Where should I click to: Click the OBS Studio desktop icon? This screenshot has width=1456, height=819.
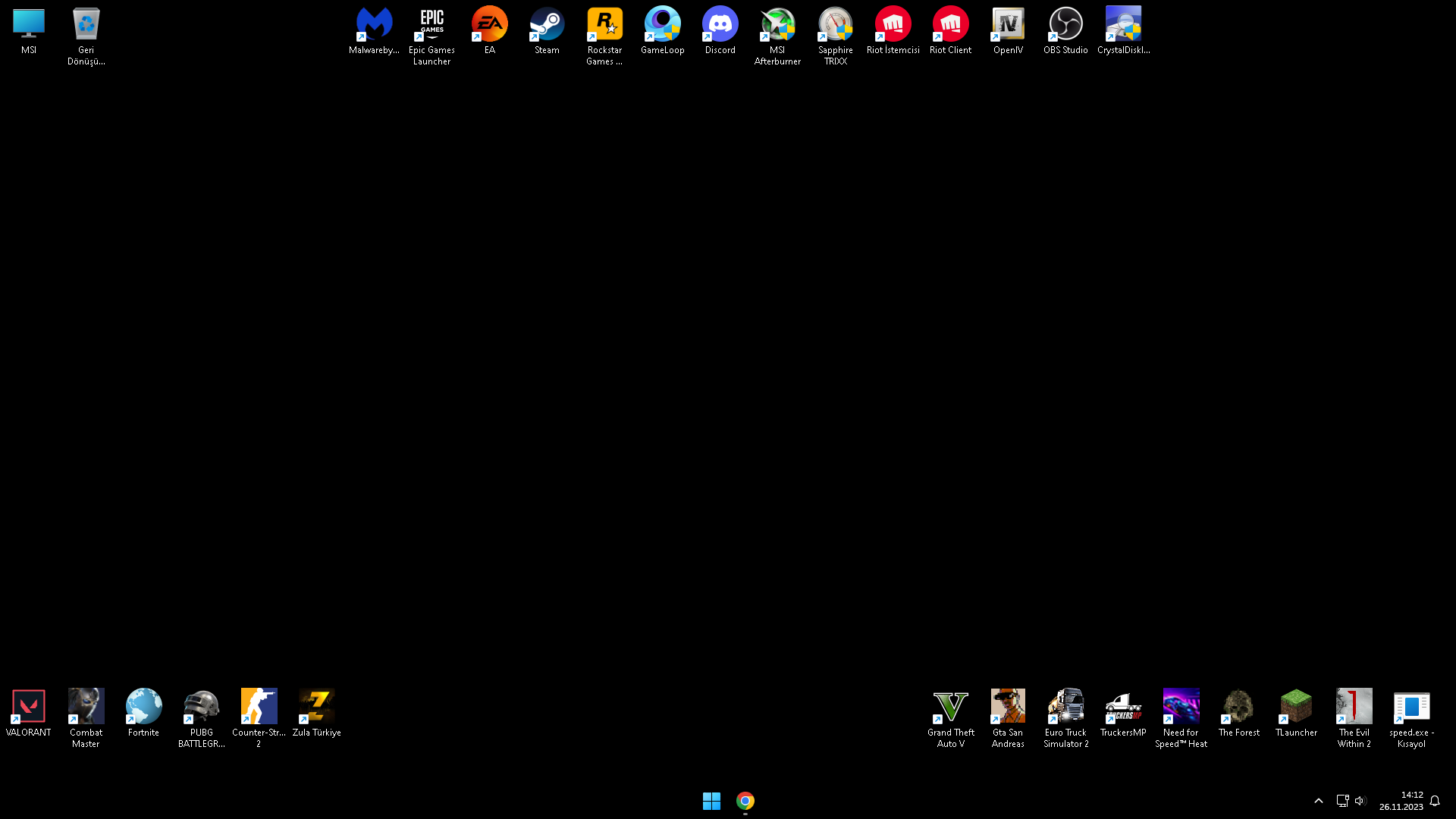[1065, 25]
